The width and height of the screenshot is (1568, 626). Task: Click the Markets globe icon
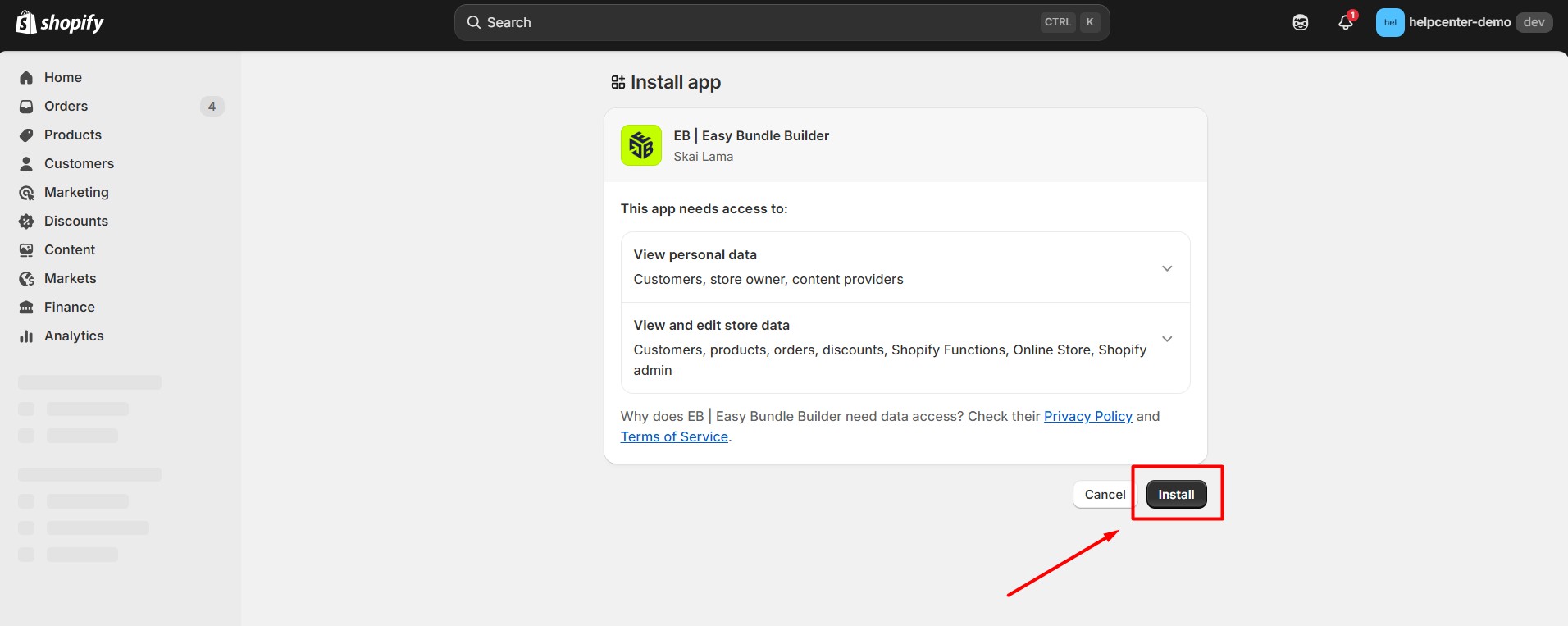[x=26, y=278]
